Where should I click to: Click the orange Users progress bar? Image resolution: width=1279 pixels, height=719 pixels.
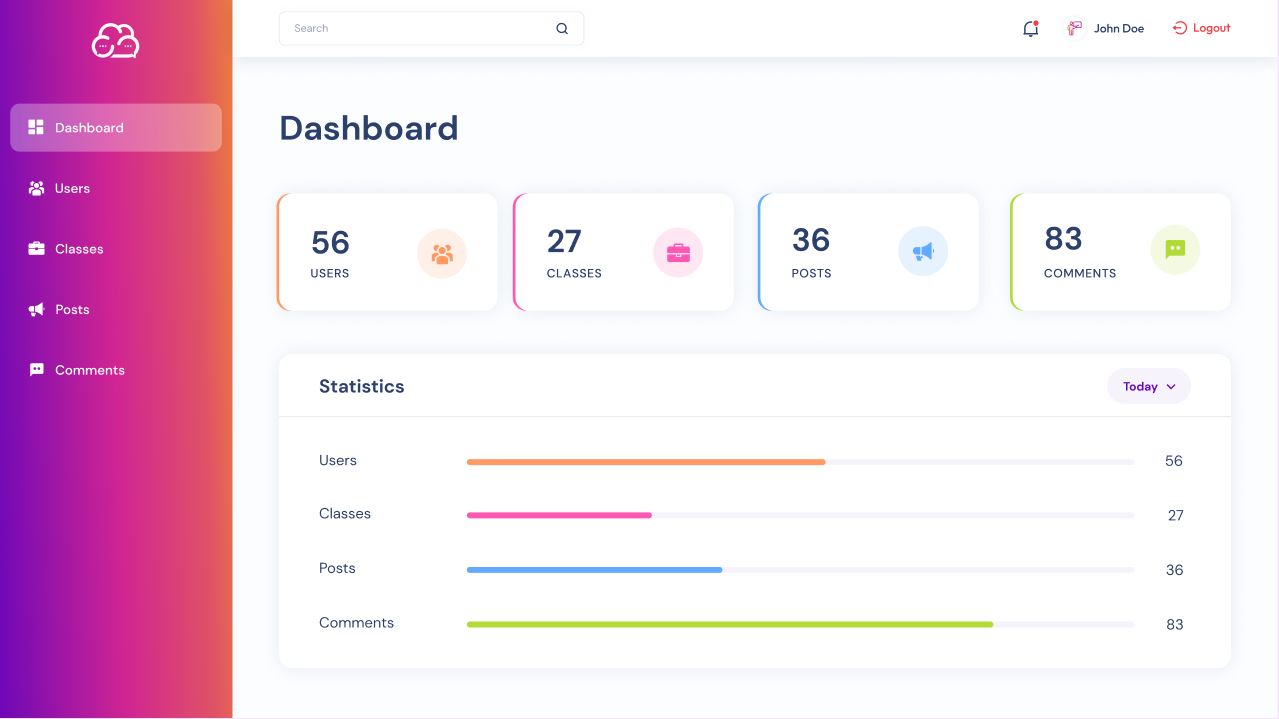645,461
